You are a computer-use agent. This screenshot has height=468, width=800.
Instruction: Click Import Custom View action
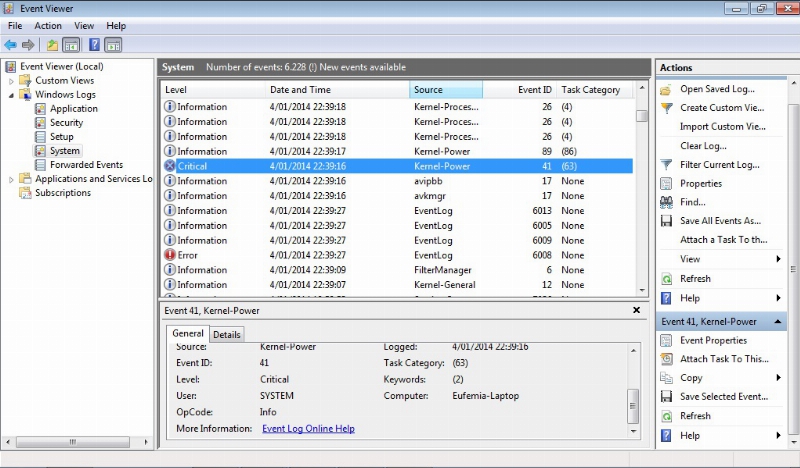click(722, 127)
